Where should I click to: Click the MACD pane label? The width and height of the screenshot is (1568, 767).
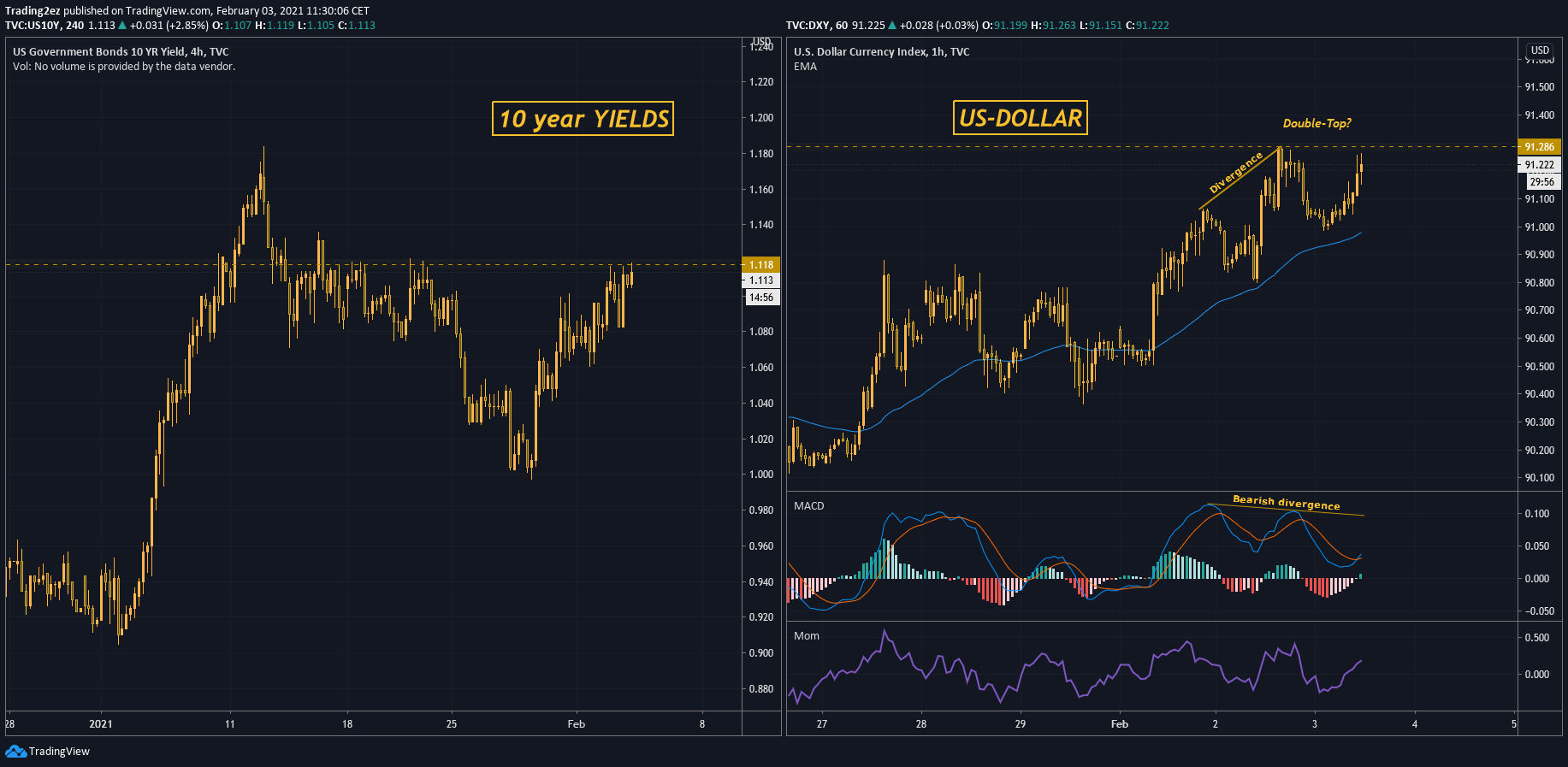click(x=808, y=505)
